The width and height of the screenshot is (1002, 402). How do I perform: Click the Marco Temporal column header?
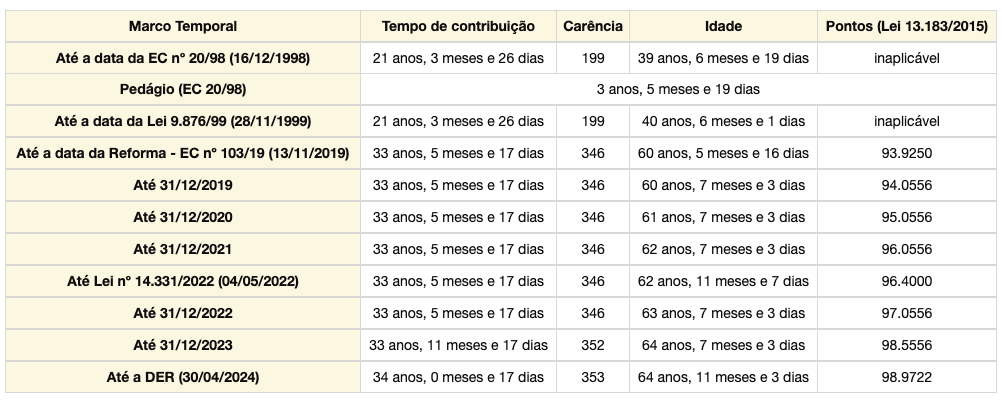(x=183, y=26)
